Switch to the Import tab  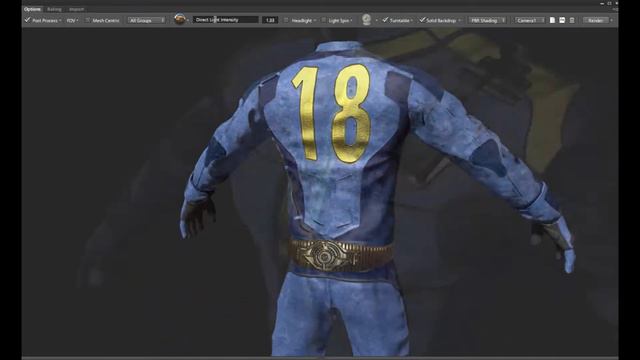coord(76,9)
